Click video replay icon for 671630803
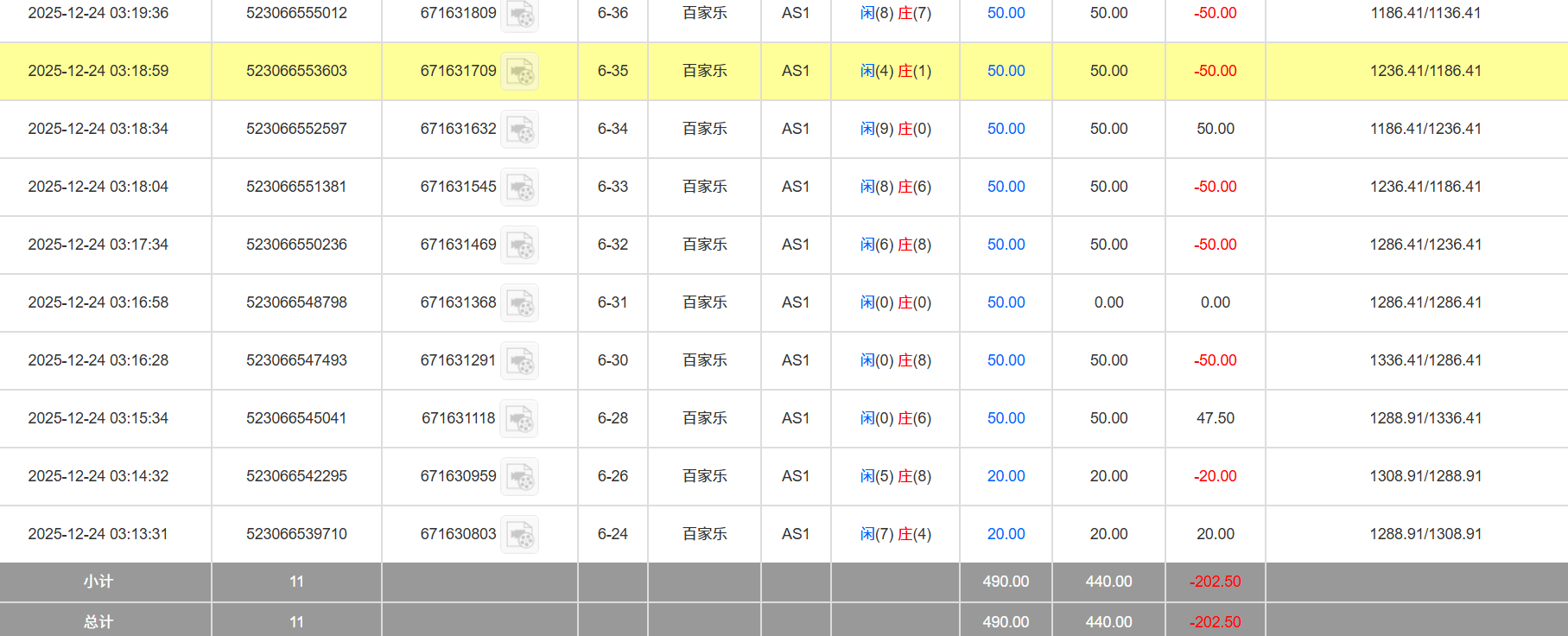The image size is (1568, 636). pyautogui.click(x=520, y=535)
